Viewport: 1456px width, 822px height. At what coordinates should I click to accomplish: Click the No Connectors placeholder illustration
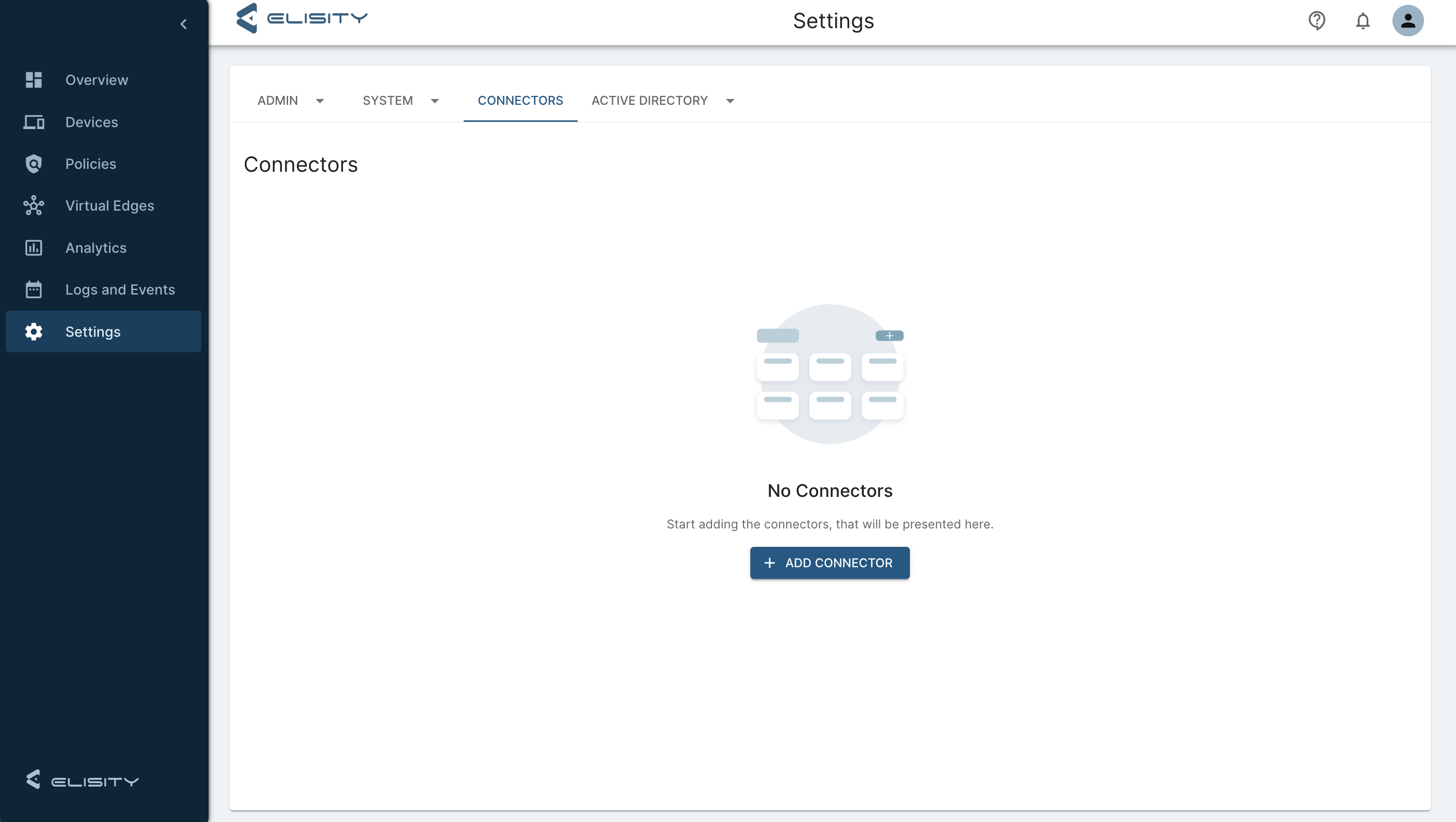tap(830, 374)
